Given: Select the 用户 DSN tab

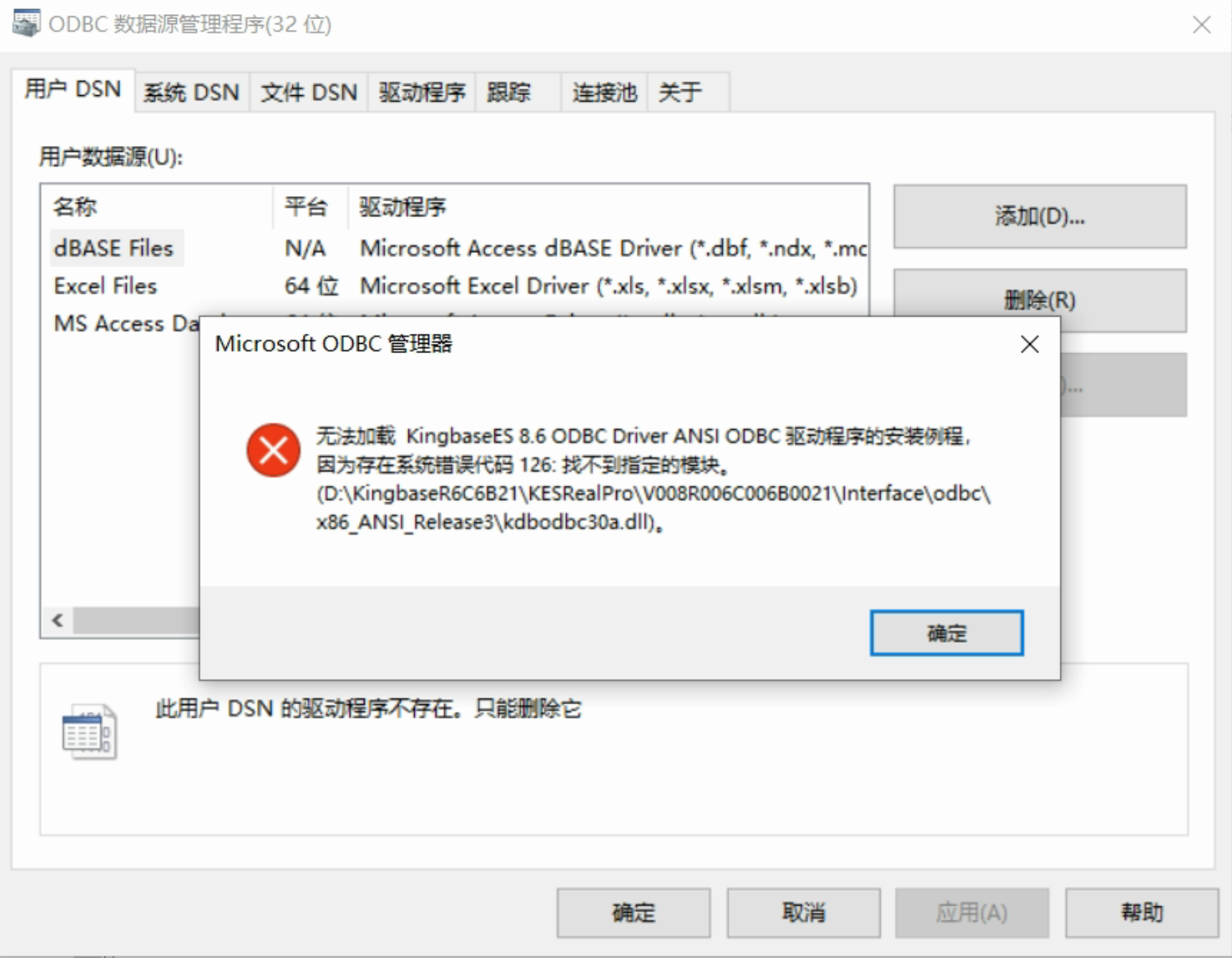Looking at the screenshot, I should coord(73,89).
